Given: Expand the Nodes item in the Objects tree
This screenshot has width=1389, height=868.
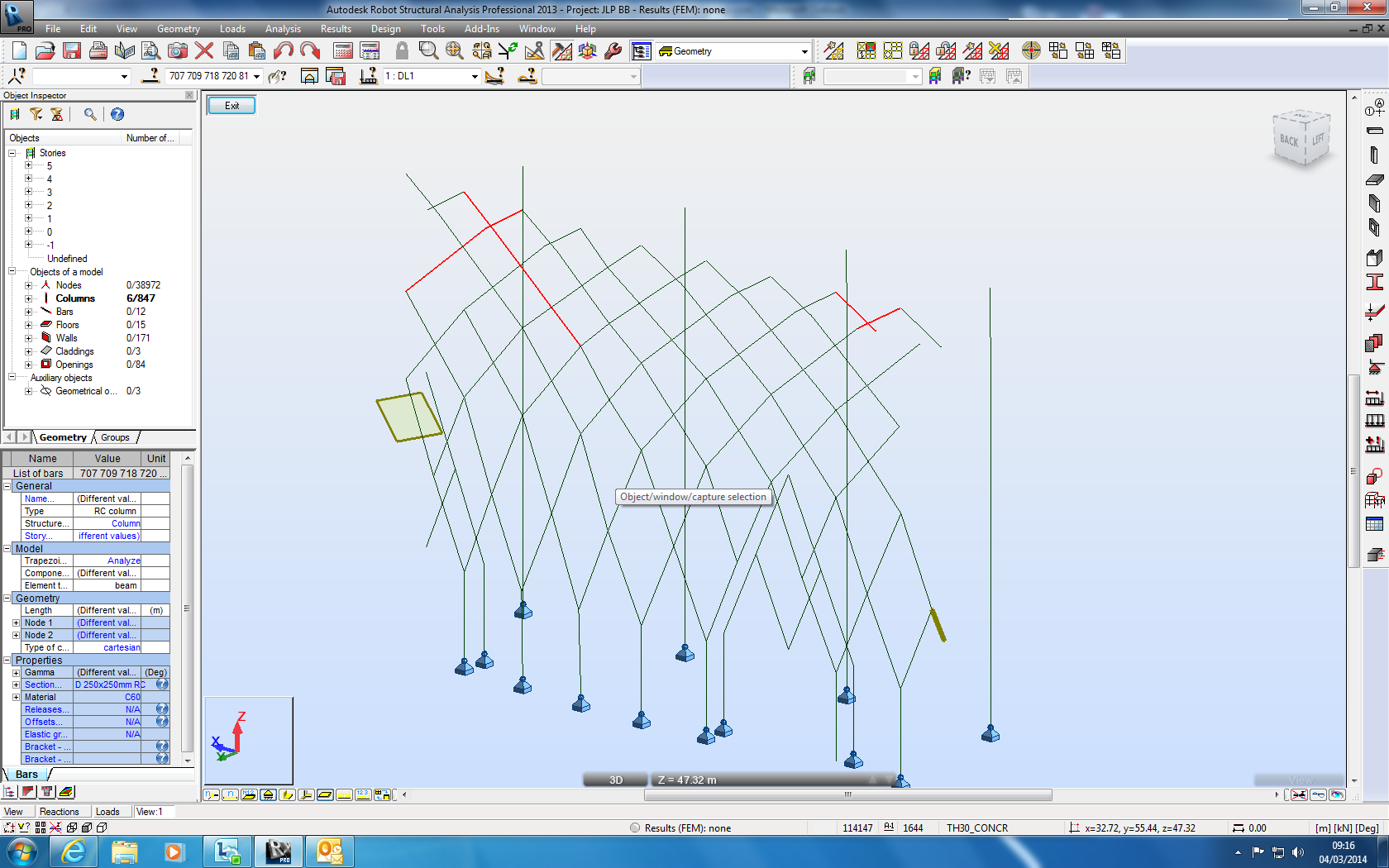Looking at the screenshot, I should click(29, 284).
